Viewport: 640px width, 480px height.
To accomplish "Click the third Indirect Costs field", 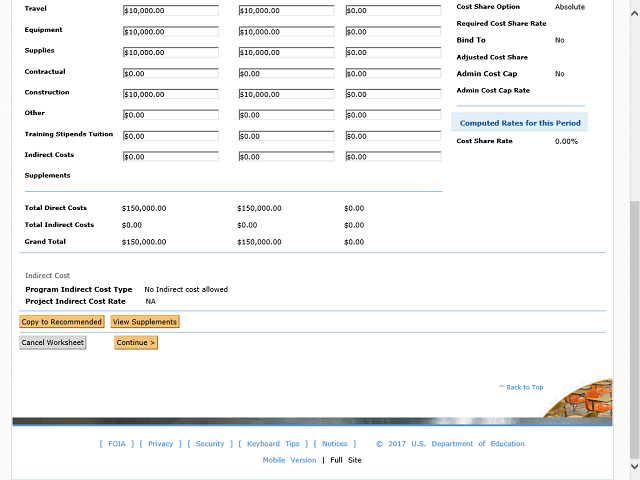I will click(393, 157).
